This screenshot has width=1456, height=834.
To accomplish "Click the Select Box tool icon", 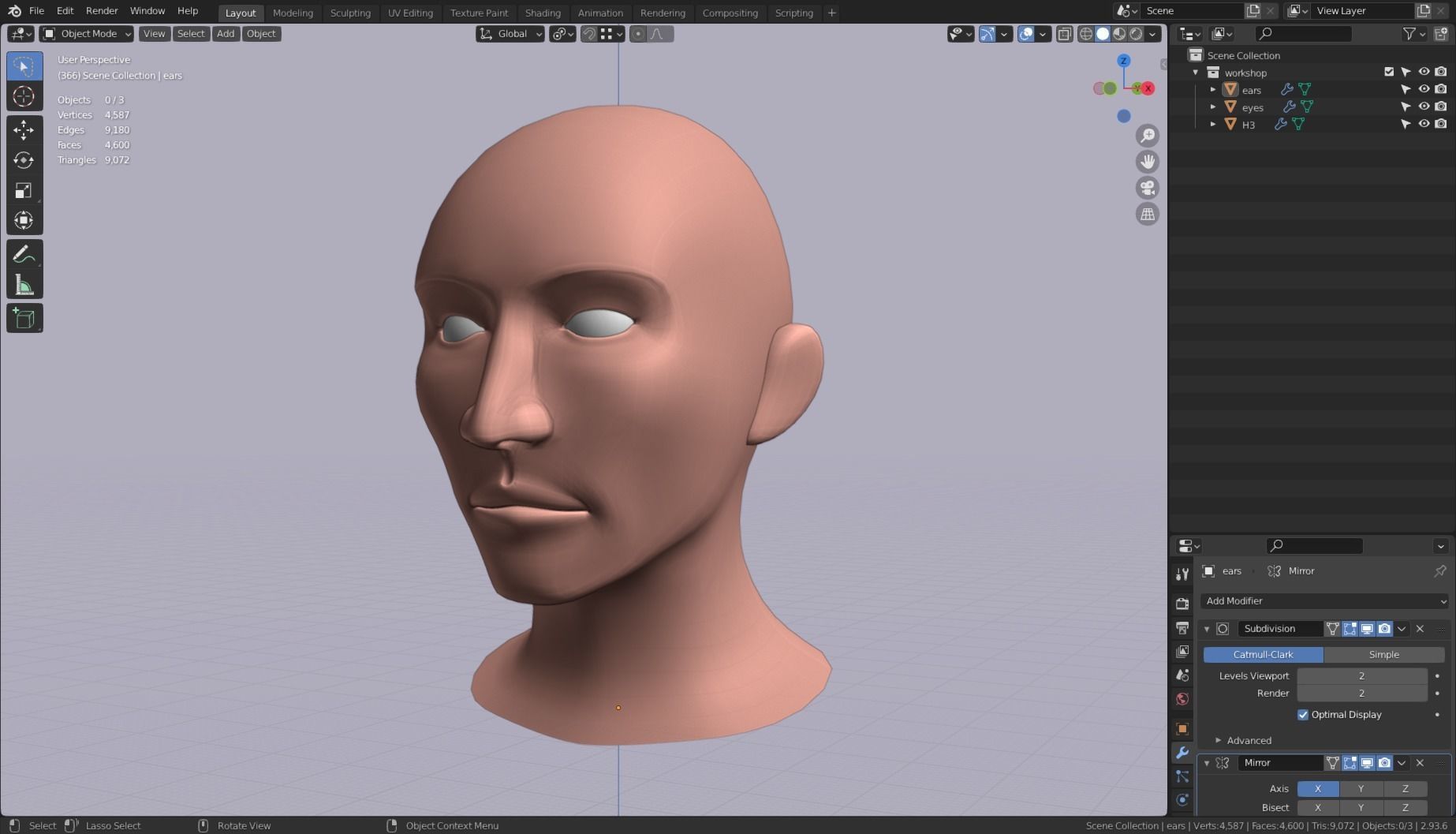I will pyautogui.click(x=24, y=66).
